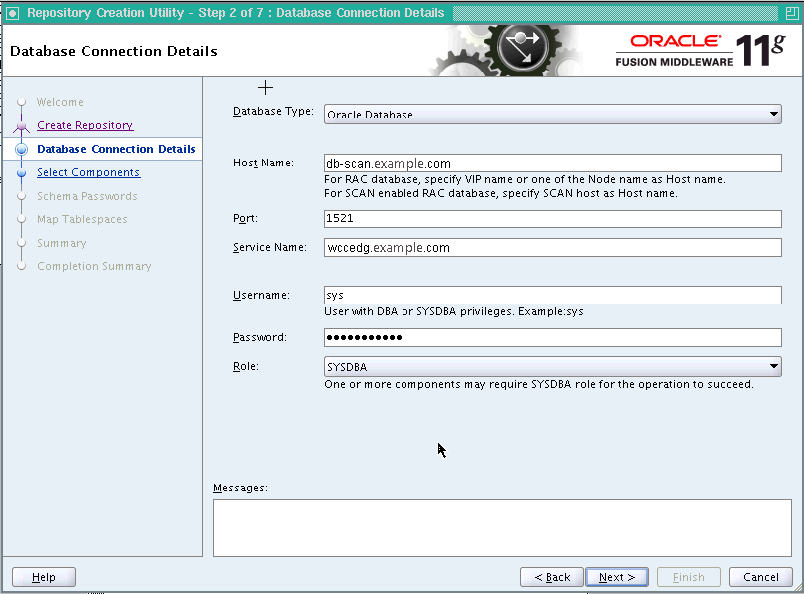804x594 pixels.
Task: Click the Service Name text field
Action: 553,247
